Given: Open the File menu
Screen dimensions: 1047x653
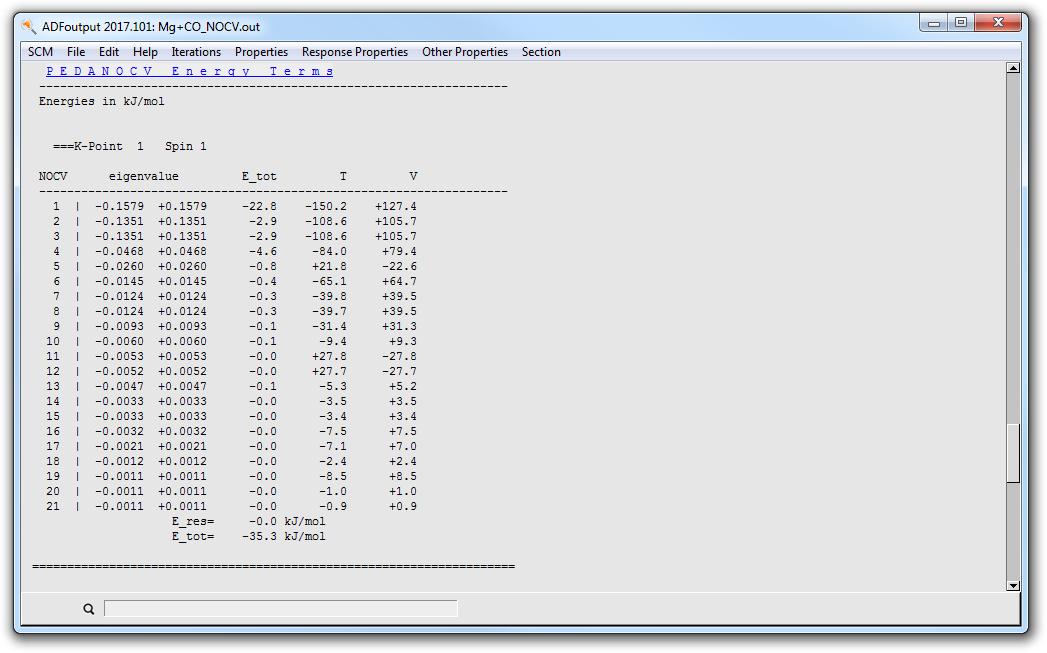Looking at the screenshot, I should 76,52.
